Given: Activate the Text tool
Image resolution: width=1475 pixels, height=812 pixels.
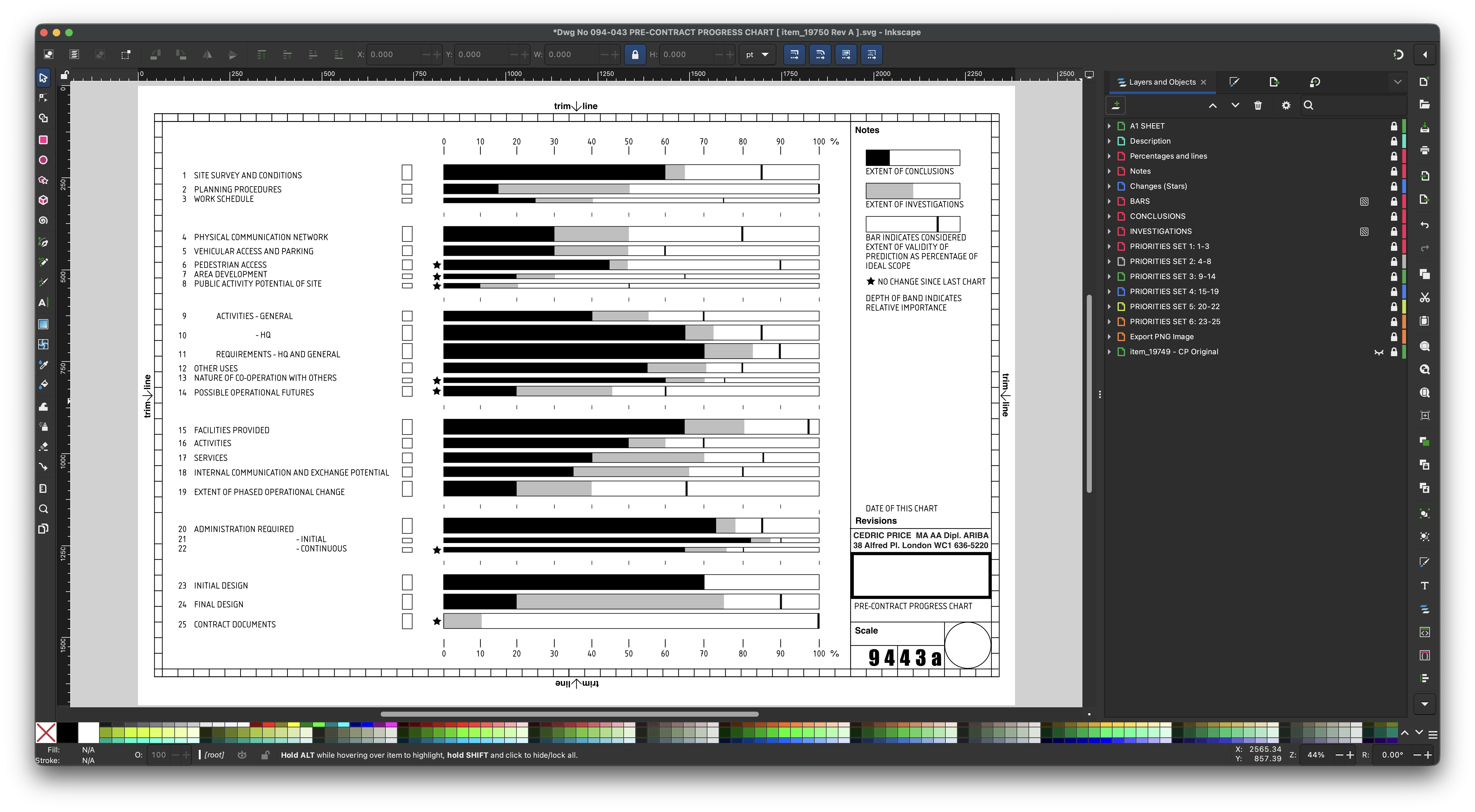Looking at the screenshot, I should tap(43, 302).
